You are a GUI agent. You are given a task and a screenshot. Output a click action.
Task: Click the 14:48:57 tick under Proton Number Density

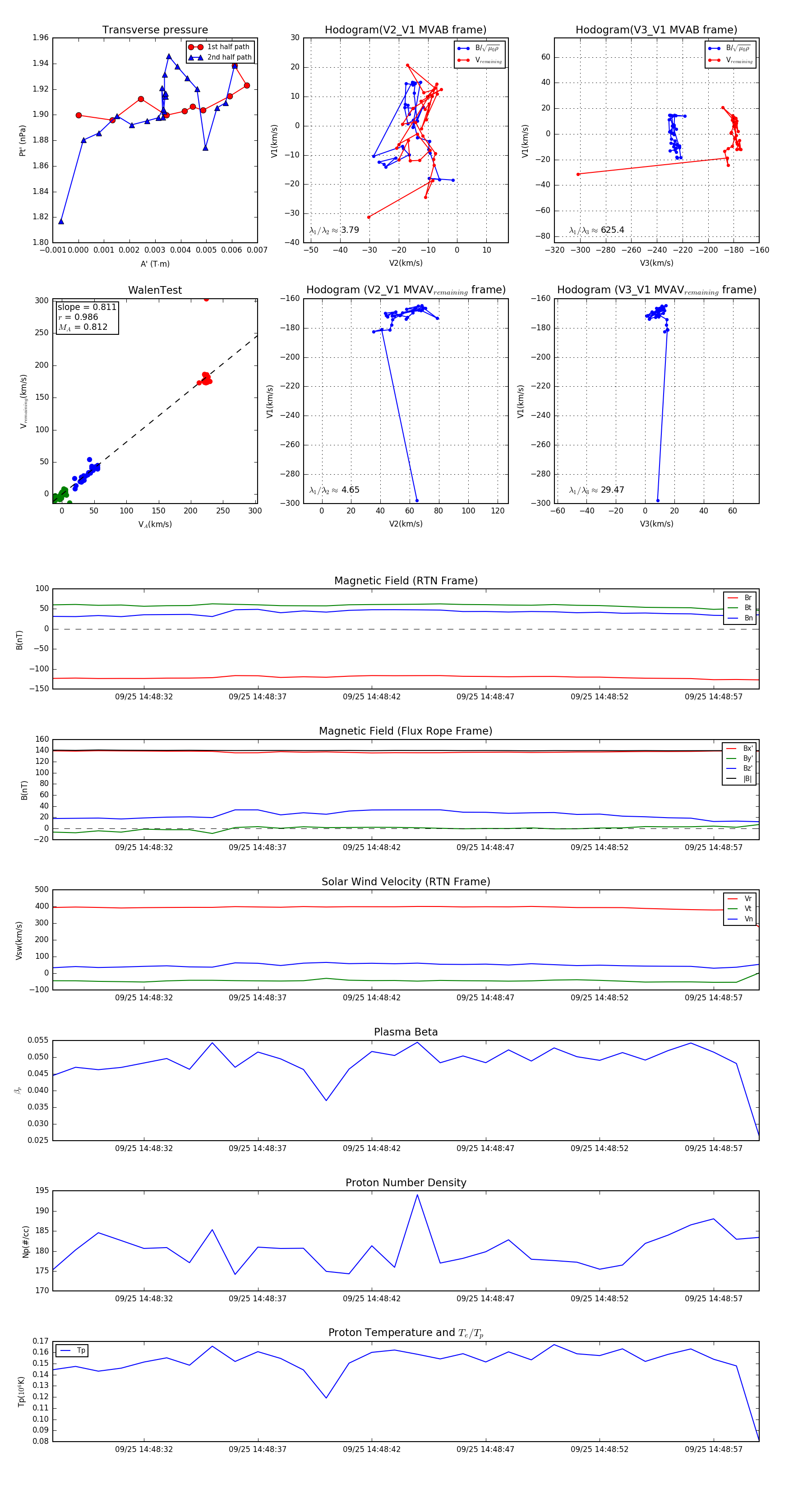(713, 1298)
